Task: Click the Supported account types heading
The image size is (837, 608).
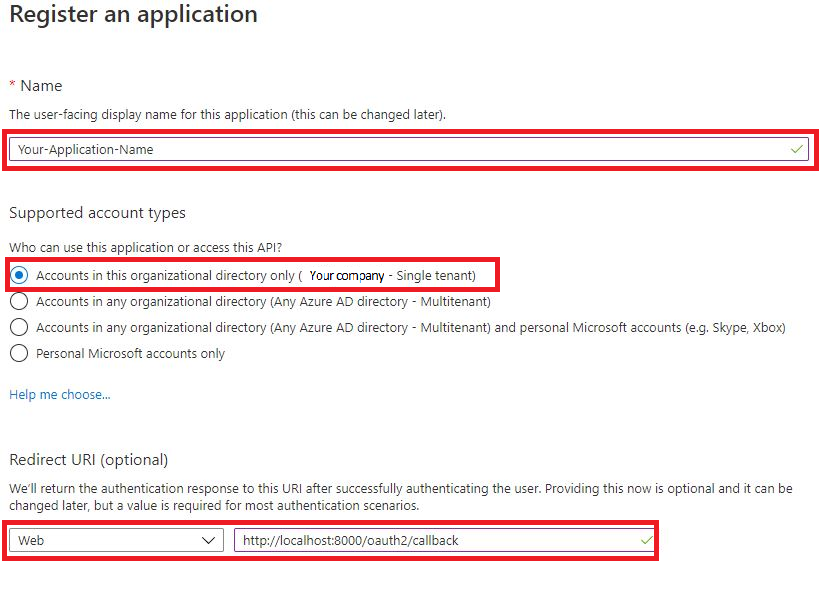Action: 97,213
